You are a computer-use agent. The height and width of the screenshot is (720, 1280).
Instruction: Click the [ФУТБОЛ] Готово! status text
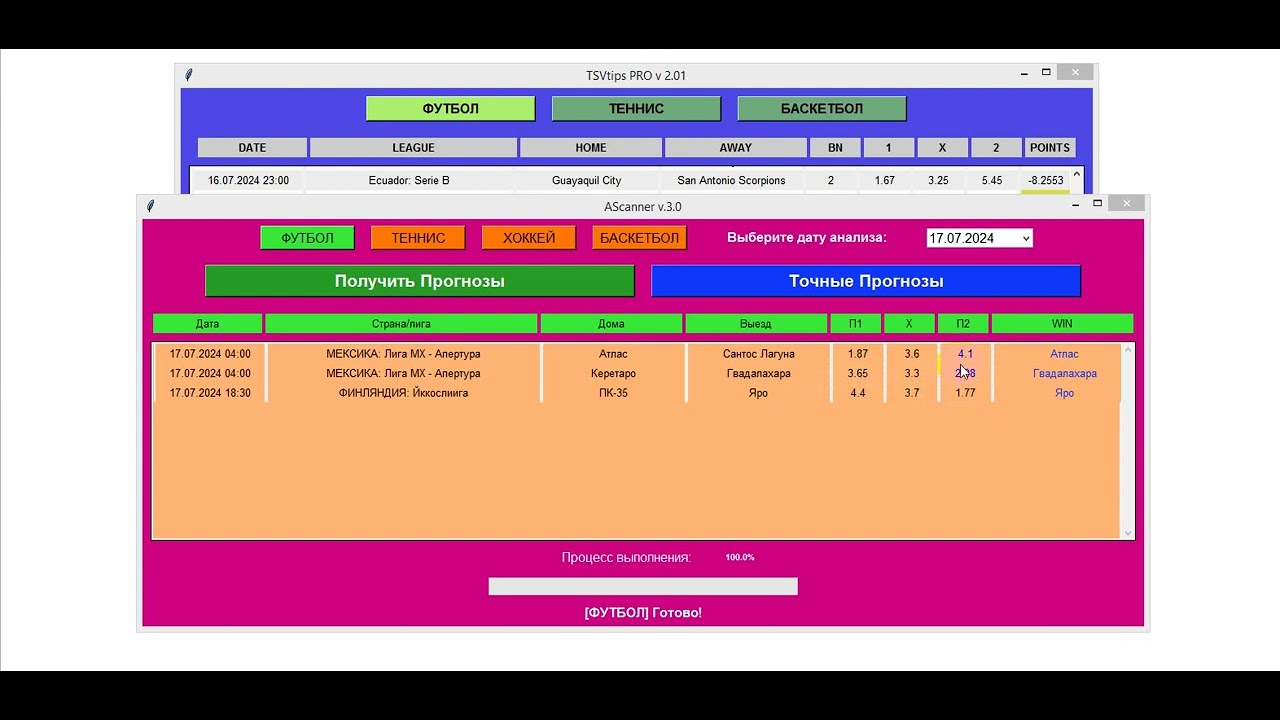643,613
